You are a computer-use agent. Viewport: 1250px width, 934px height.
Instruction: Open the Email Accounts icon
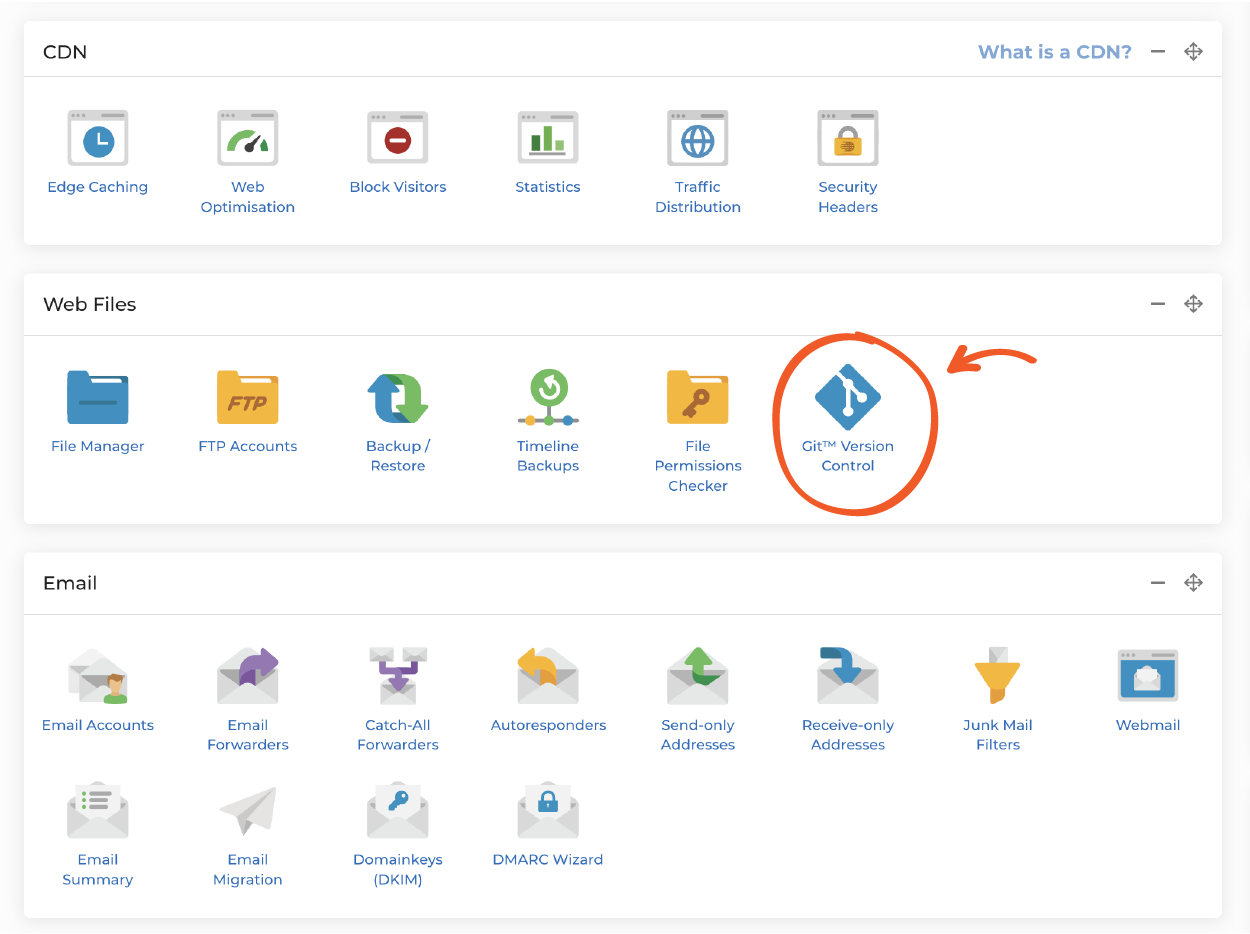click(x=98, y=676)
